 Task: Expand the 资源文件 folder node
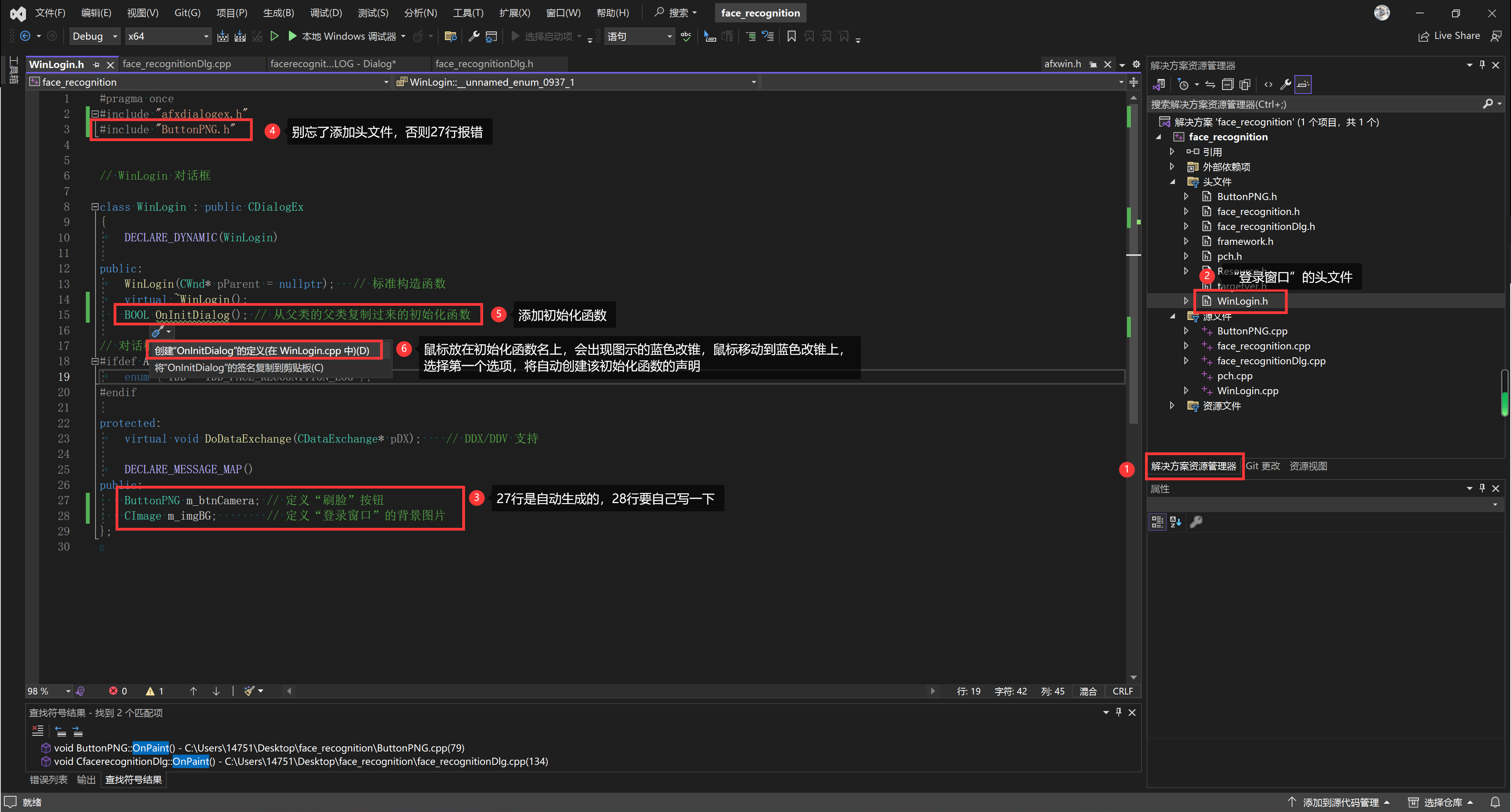pos(1172,406)
